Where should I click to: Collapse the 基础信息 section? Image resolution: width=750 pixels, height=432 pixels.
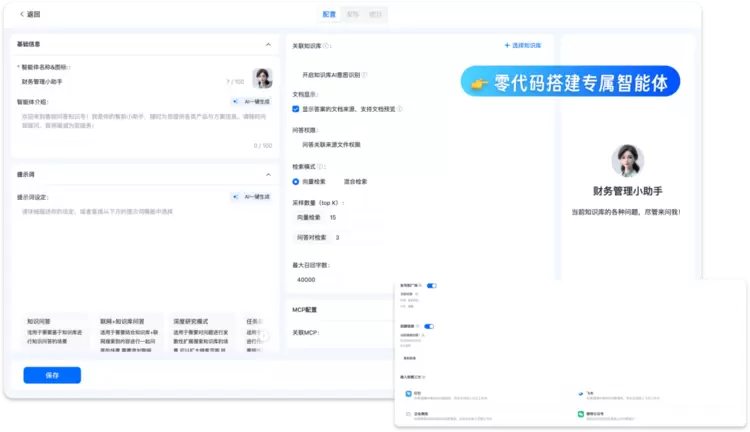267,45
